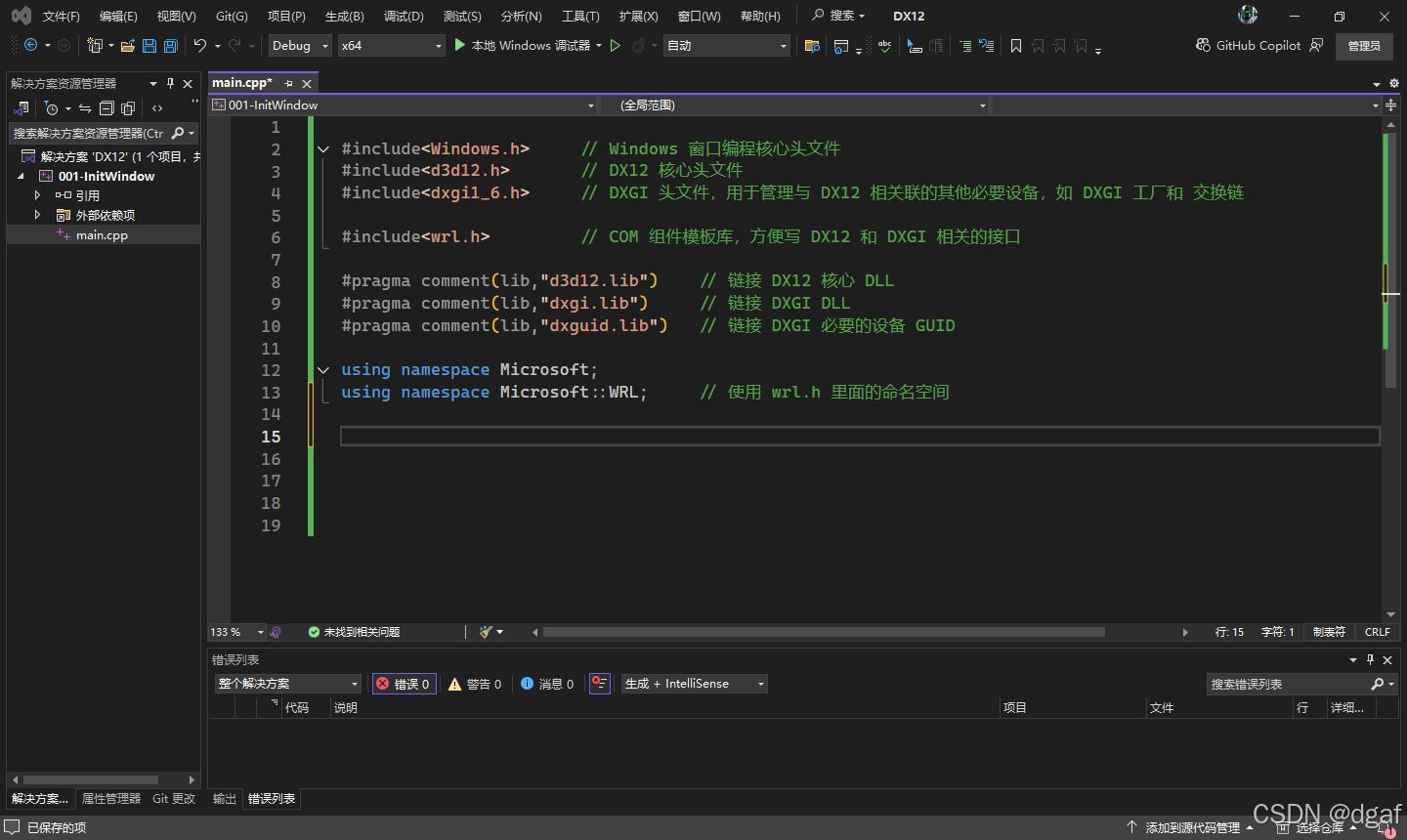Image resolution: width=1407 pixels, height=840 pixels.
Task: Open the 133% zoom level dropdown
Action: [x=234, y=631]
